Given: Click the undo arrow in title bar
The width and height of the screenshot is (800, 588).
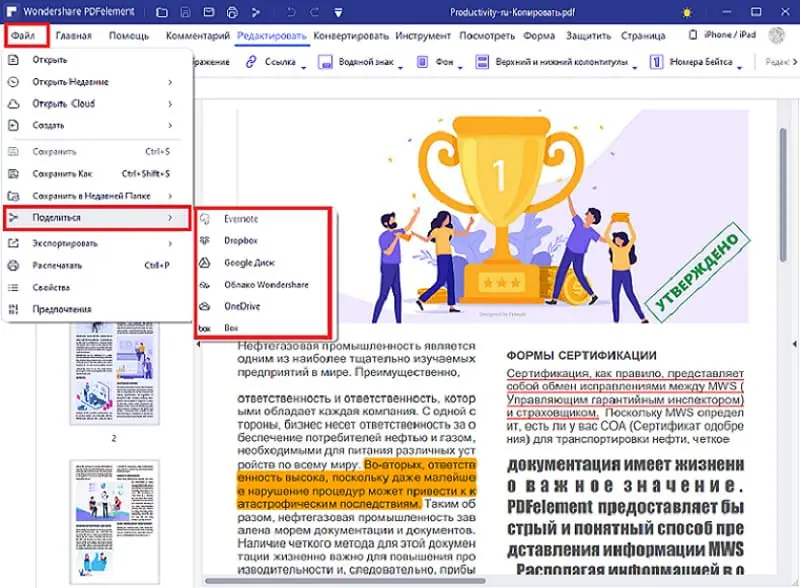Looking at the screenshot, I should [291, 12].
